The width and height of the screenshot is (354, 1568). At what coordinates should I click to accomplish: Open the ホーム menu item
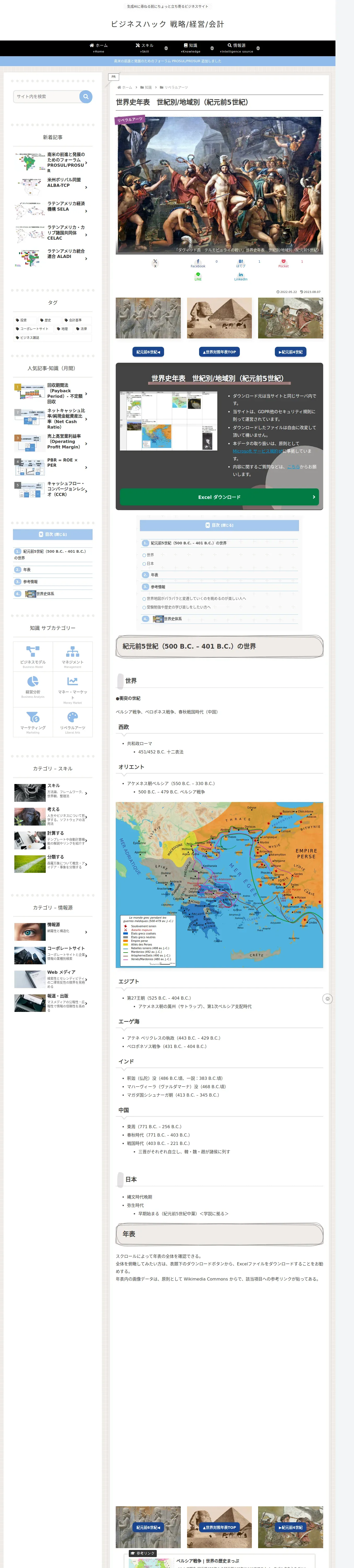click(x=98, y=48)
